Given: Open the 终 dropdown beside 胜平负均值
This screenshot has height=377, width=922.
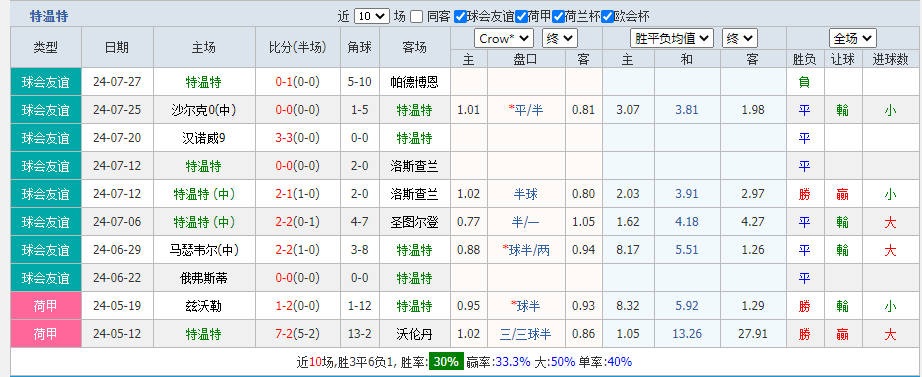Looking at the screenshot, I should coord(740,39).
